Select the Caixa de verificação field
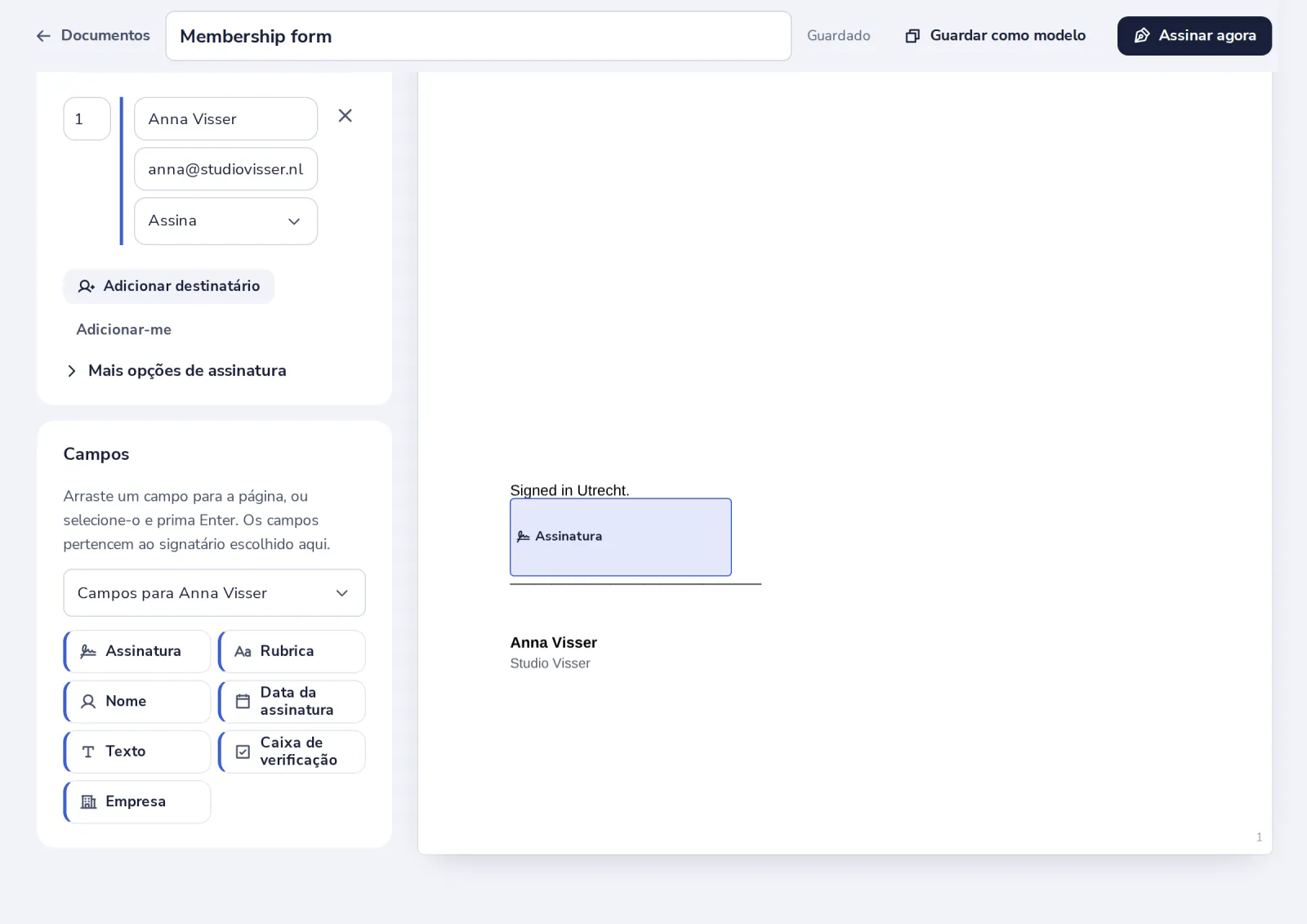 [x=292, y=752]
